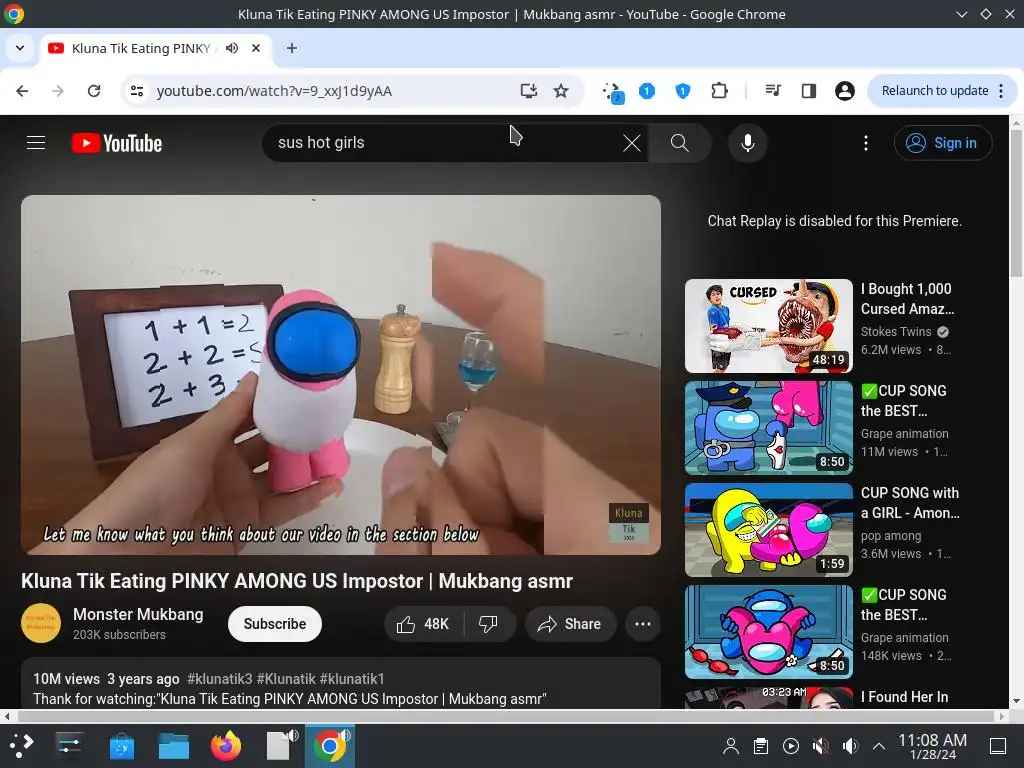The image size is (1024, 768).
Task: Open Chrome profile avatar
Action: point(844,91)
